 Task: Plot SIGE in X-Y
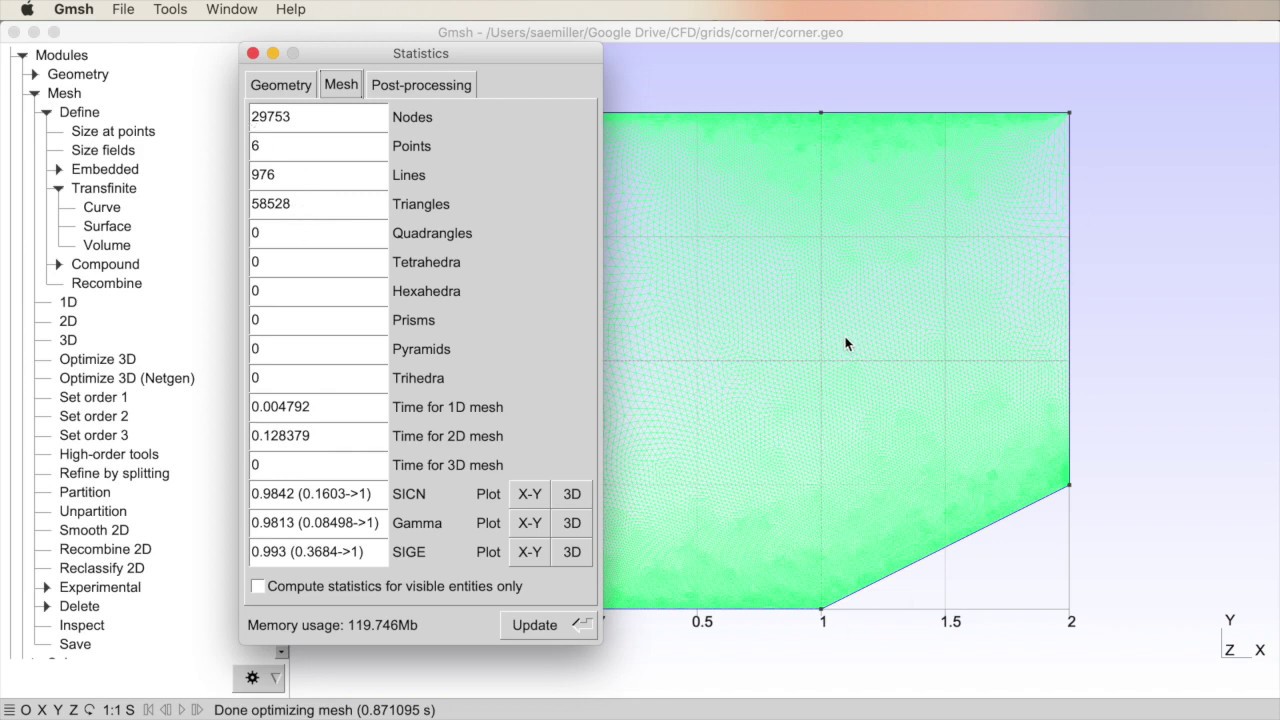(530, 552)
